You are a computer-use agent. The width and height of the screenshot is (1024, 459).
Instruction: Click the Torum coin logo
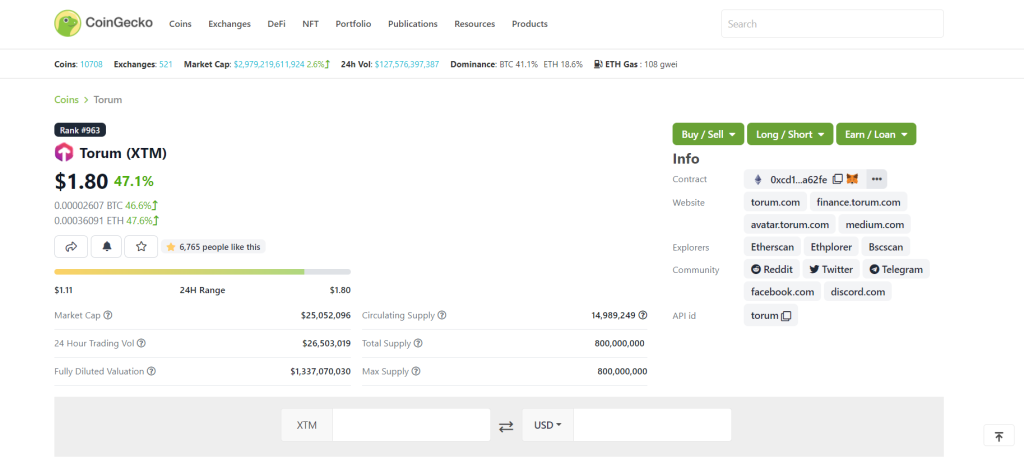[64, 153]
